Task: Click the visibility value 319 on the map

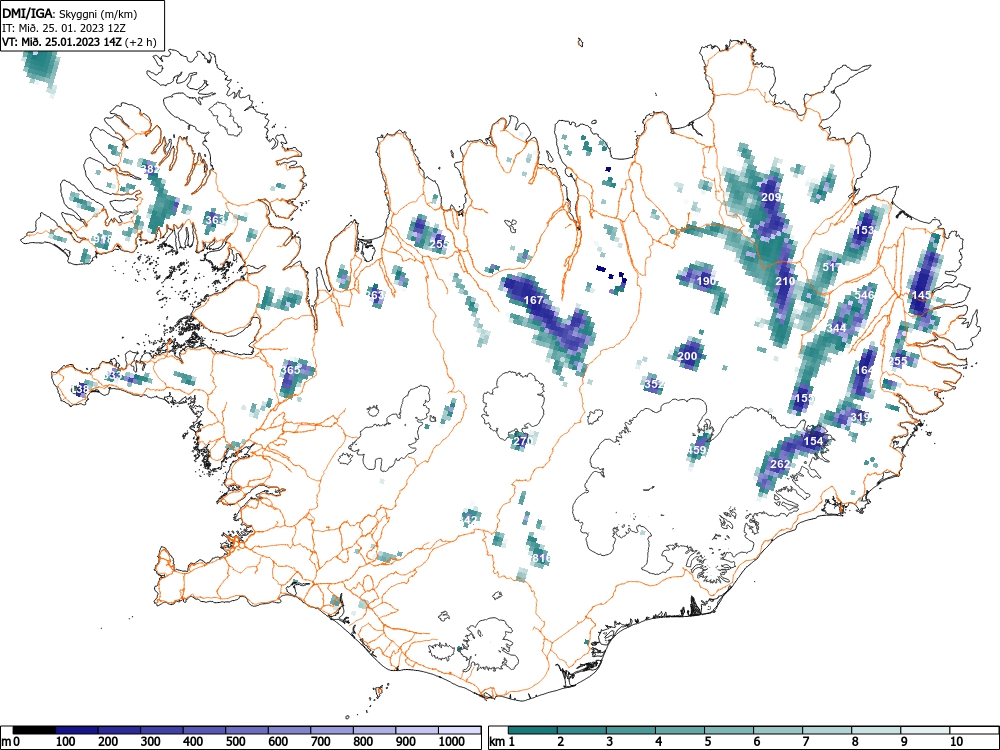Action: coord(860,417)
